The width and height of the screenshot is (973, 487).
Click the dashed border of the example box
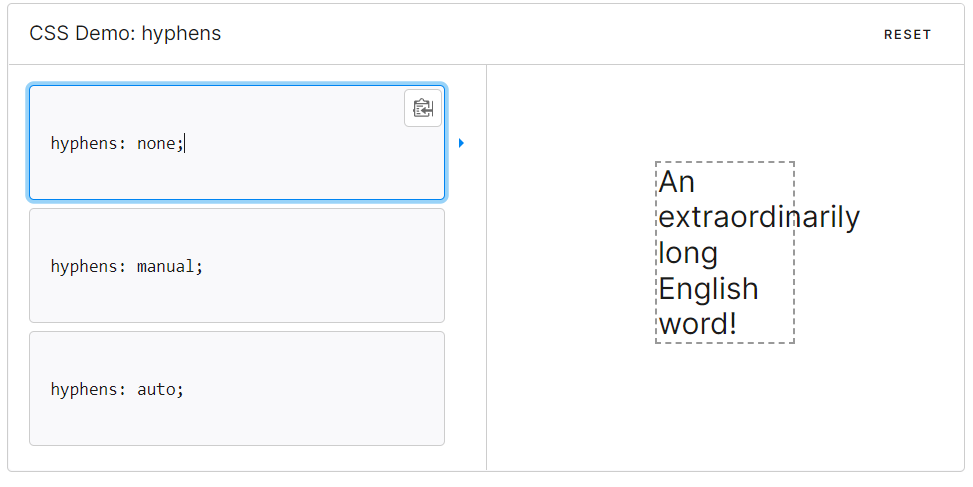pos(725,162)
